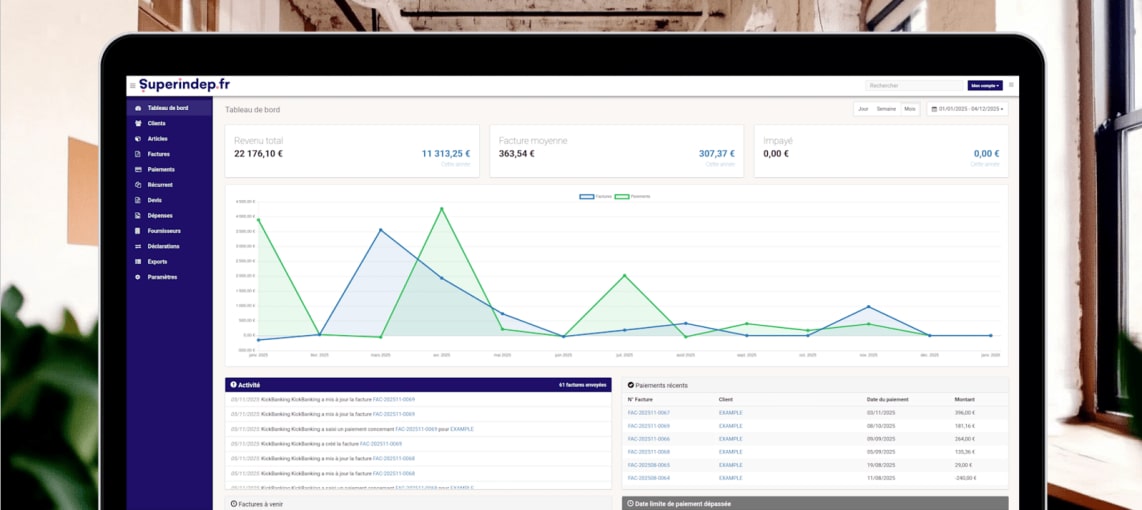Screen dimensions: 1142x510
Task: Select the Mois grouping option
Action: coord(909,109)
